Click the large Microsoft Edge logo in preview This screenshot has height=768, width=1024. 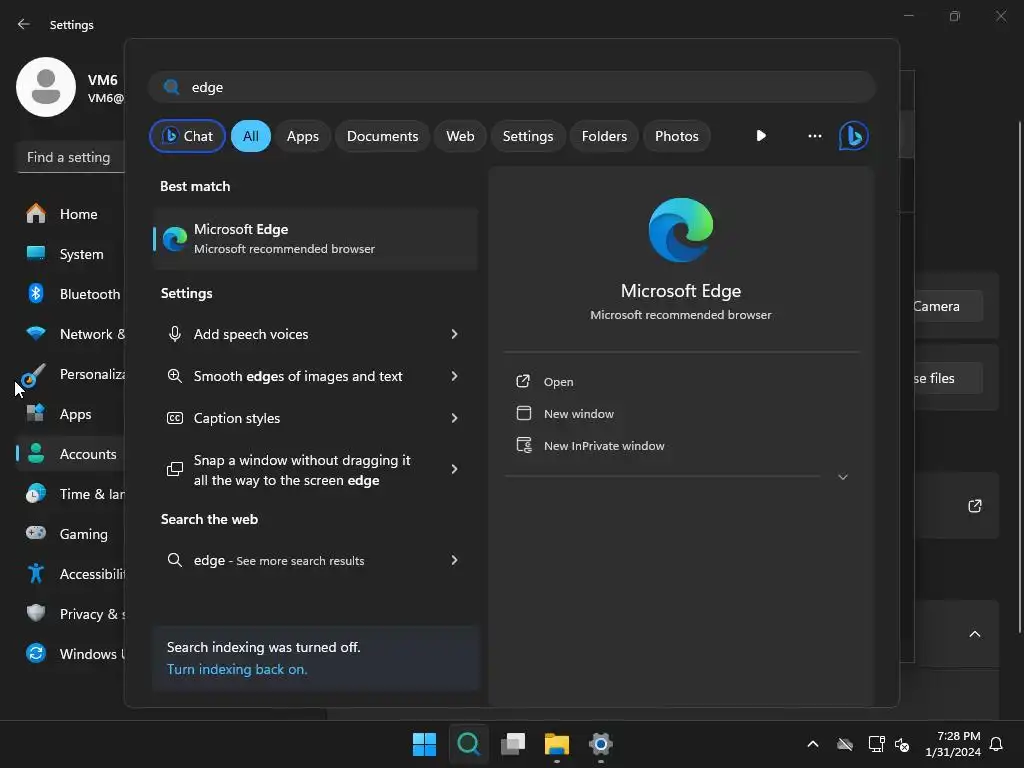pos(680,230)
